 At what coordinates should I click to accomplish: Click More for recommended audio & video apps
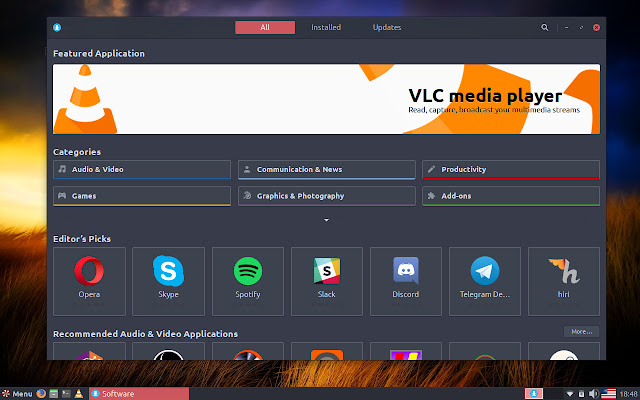(x=582, y=331)
